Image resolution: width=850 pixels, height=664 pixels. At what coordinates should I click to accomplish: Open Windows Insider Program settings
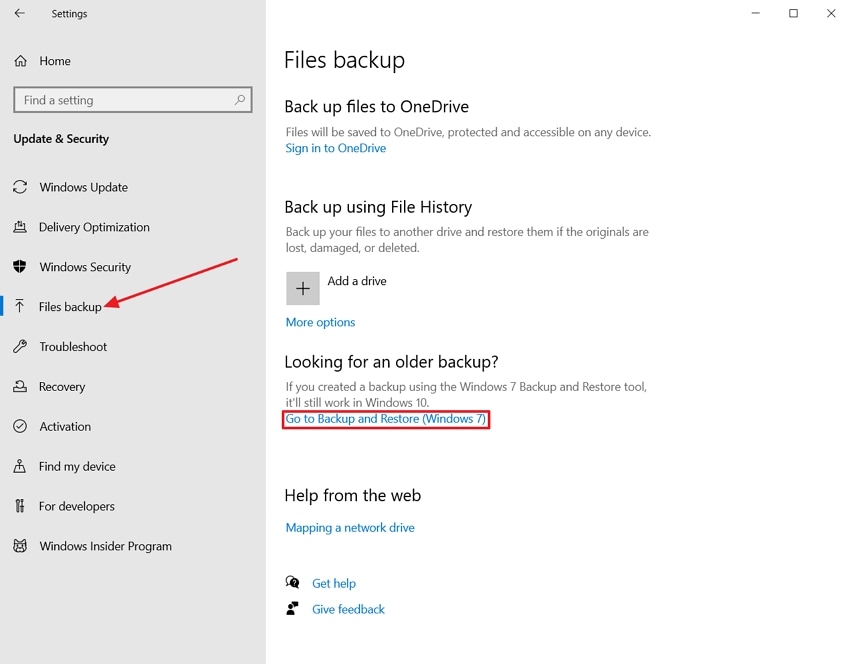click(105, 546)
